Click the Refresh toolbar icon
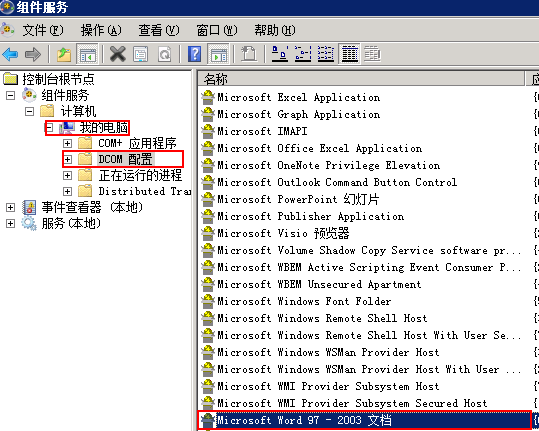This screenshot has height=431, width=539. tap(165, 54)
